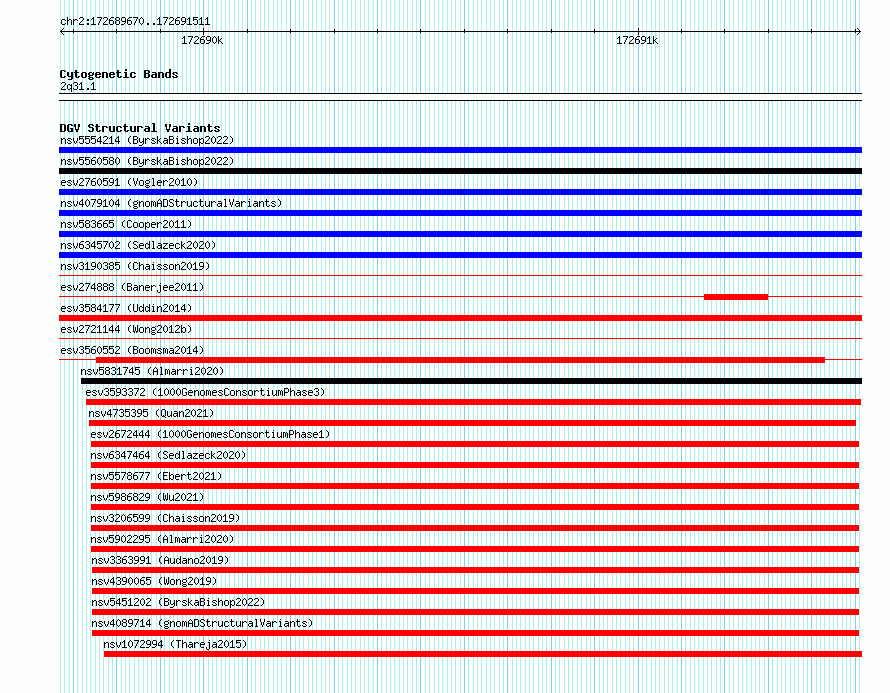Click the blue bar under nsv583665

coord(460,234)
